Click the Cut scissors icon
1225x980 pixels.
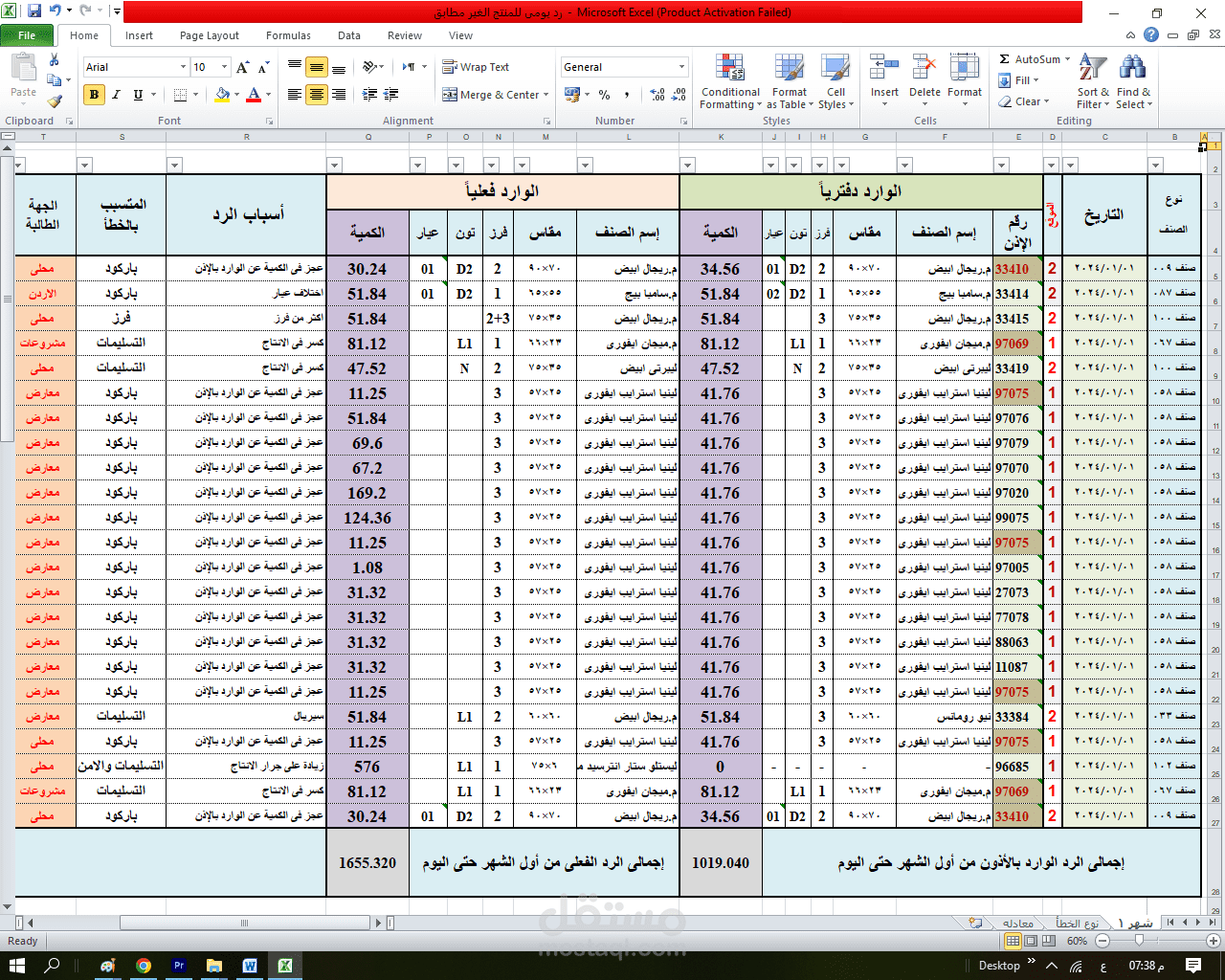(54, 61)
